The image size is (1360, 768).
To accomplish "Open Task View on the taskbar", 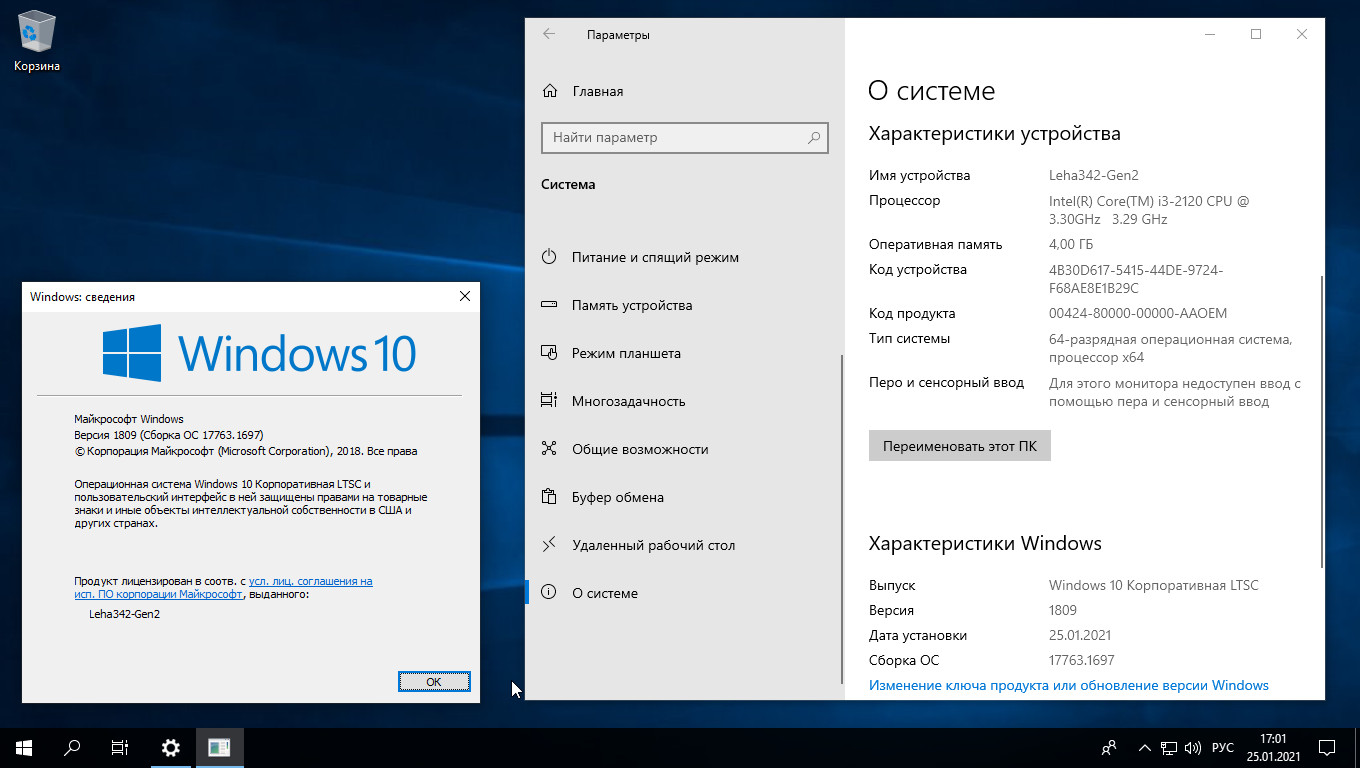I will pos(120,747).
